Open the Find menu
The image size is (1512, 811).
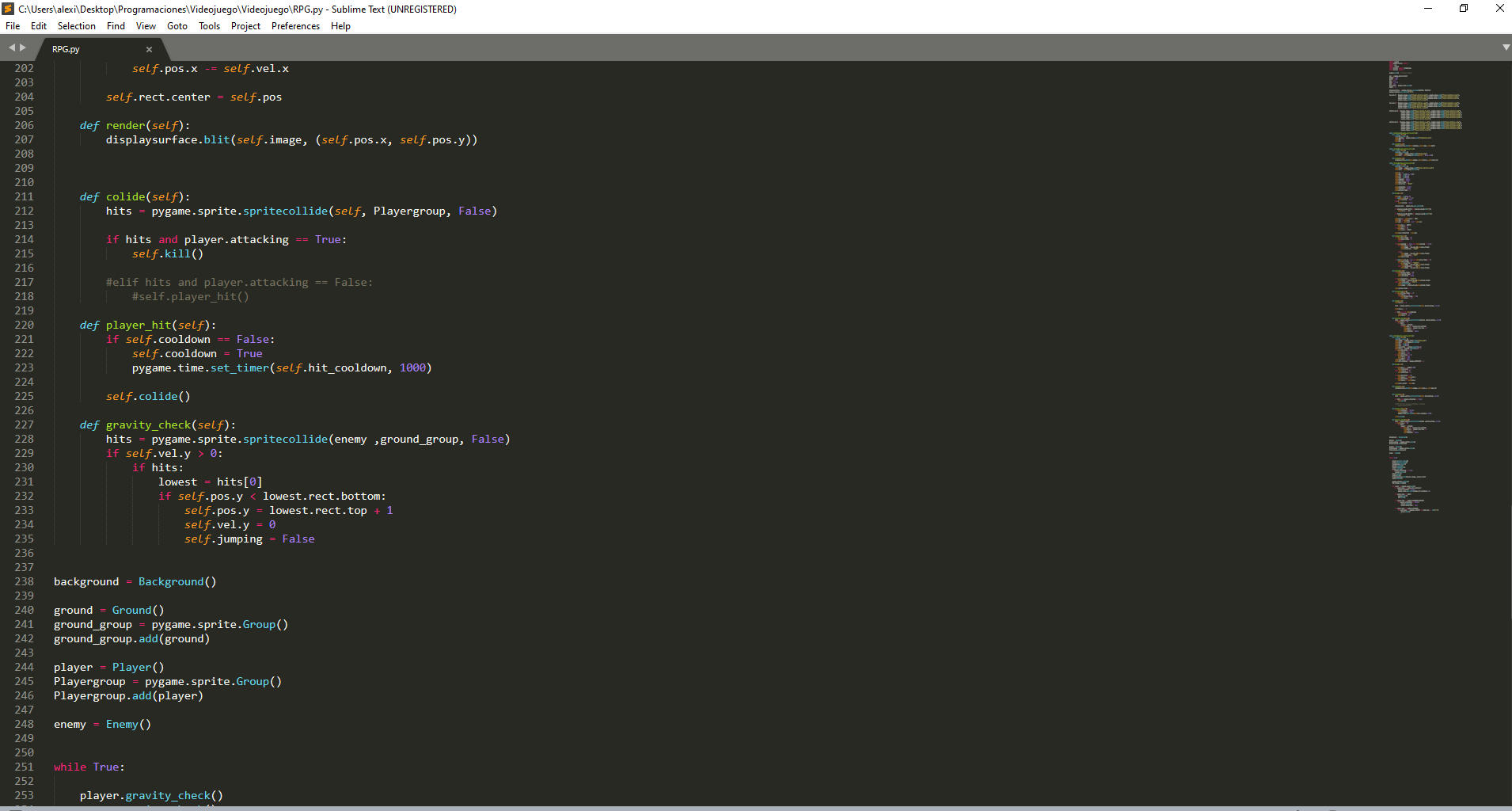pos(116,25)
